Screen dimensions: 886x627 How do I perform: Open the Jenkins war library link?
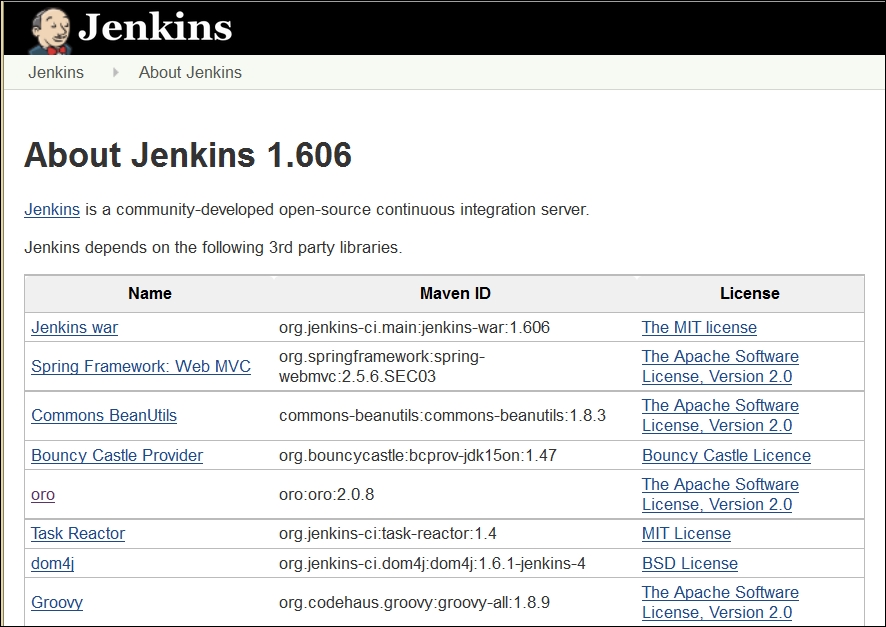click(x=74, y=327)
